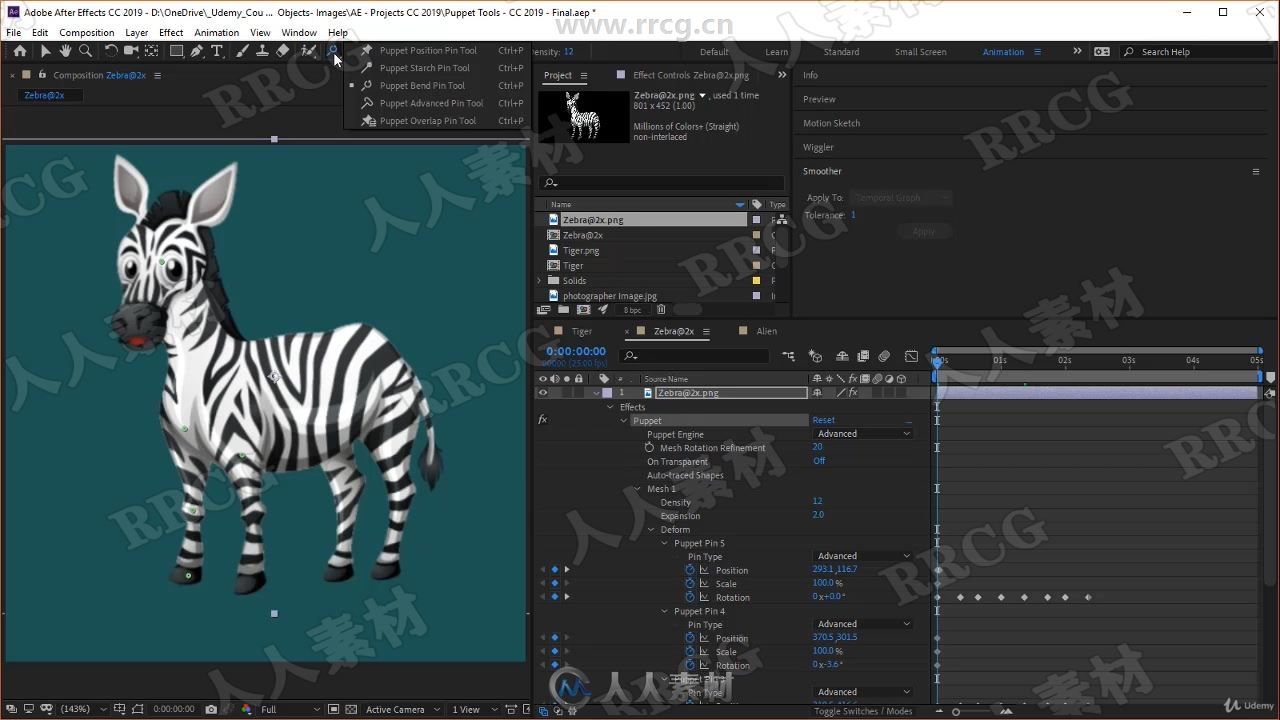Screen dimensions: 1280x720
Task: Open the Animation menu
Action: tap(216, 32)
